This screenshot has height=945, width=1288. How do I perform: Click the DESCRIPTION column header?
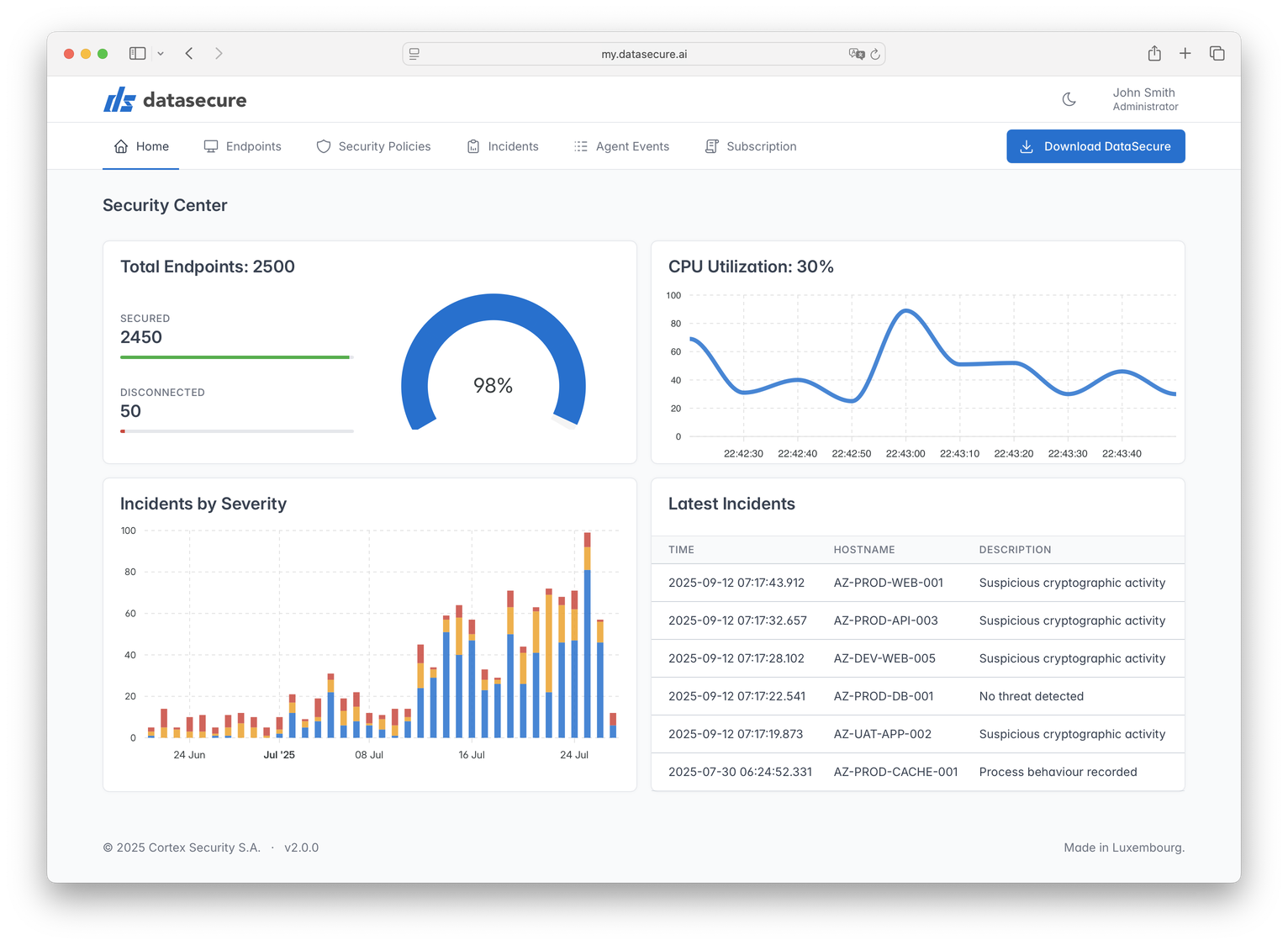click(1015, 550)
